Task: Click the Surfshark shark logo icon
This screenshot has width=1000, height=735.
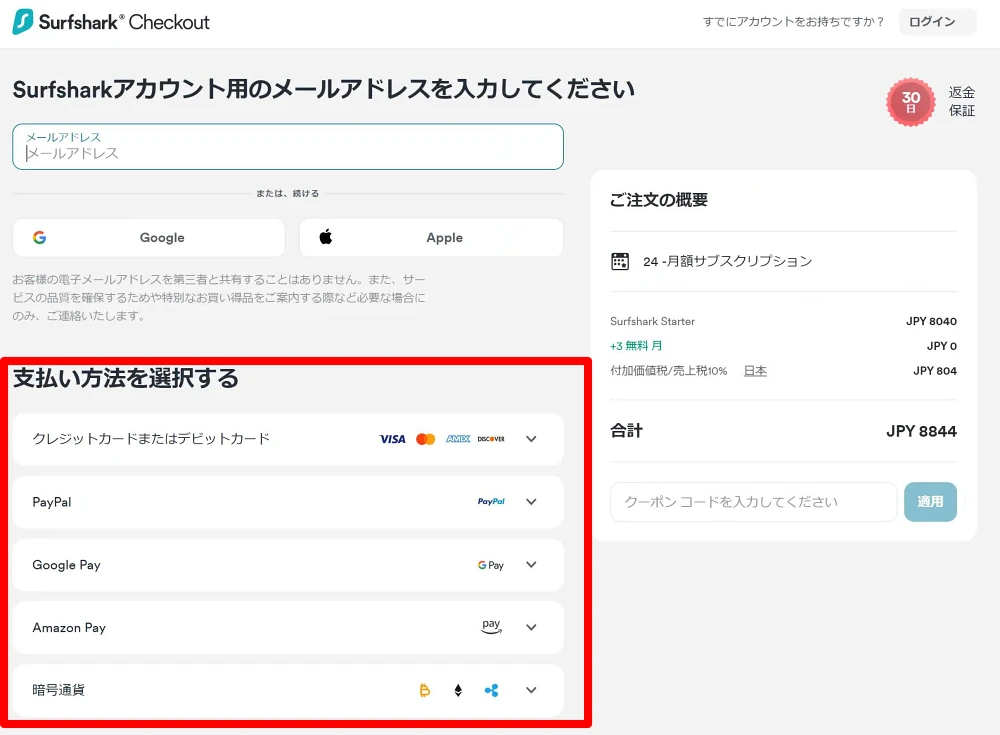Action: tap(23, 22)
